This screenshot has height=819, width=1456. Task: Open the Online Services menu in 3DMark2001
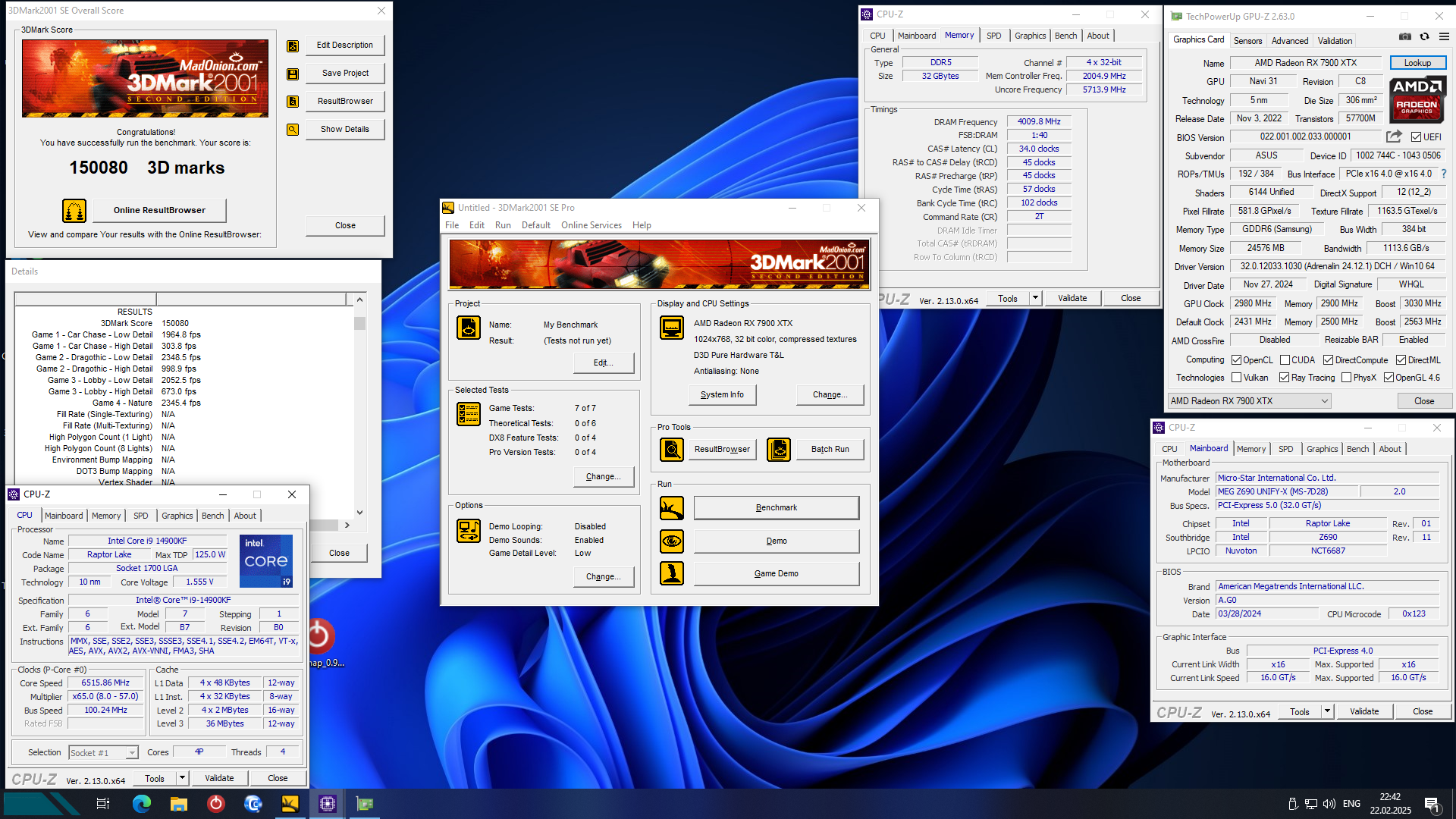[x=591, y=225]
